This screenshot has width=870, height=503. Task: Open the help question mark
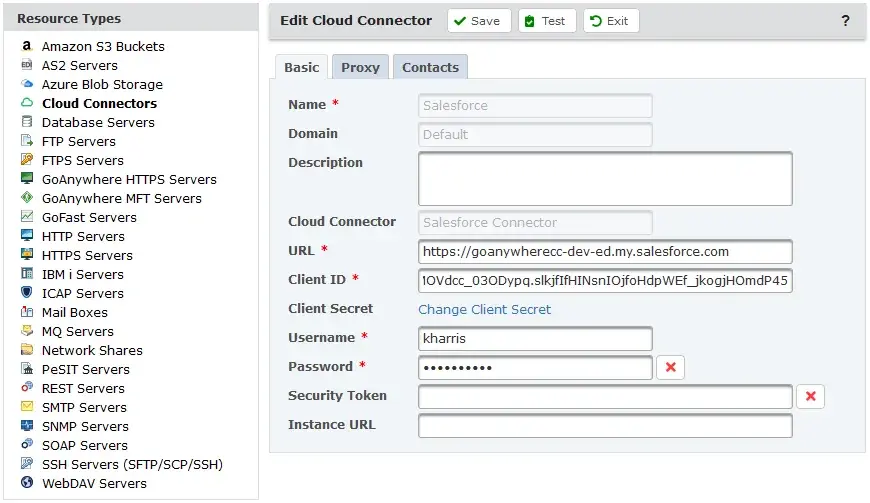(845, 21)
